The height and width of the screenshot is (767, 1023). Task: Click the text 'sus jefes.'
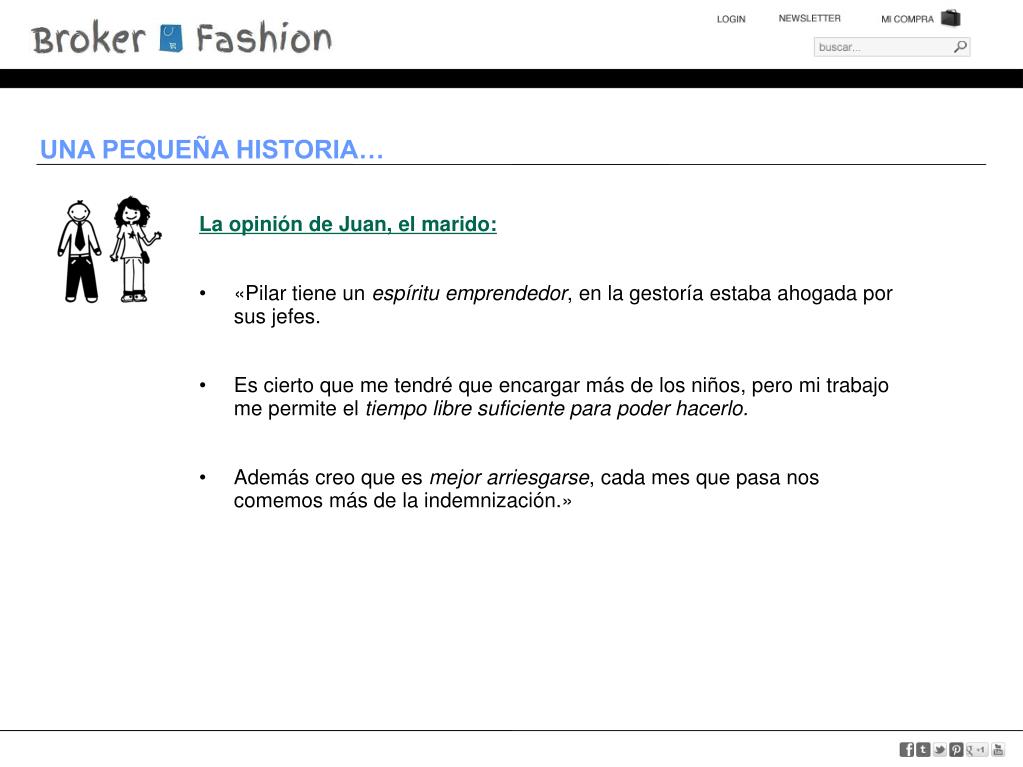click(x=277, y=317)
